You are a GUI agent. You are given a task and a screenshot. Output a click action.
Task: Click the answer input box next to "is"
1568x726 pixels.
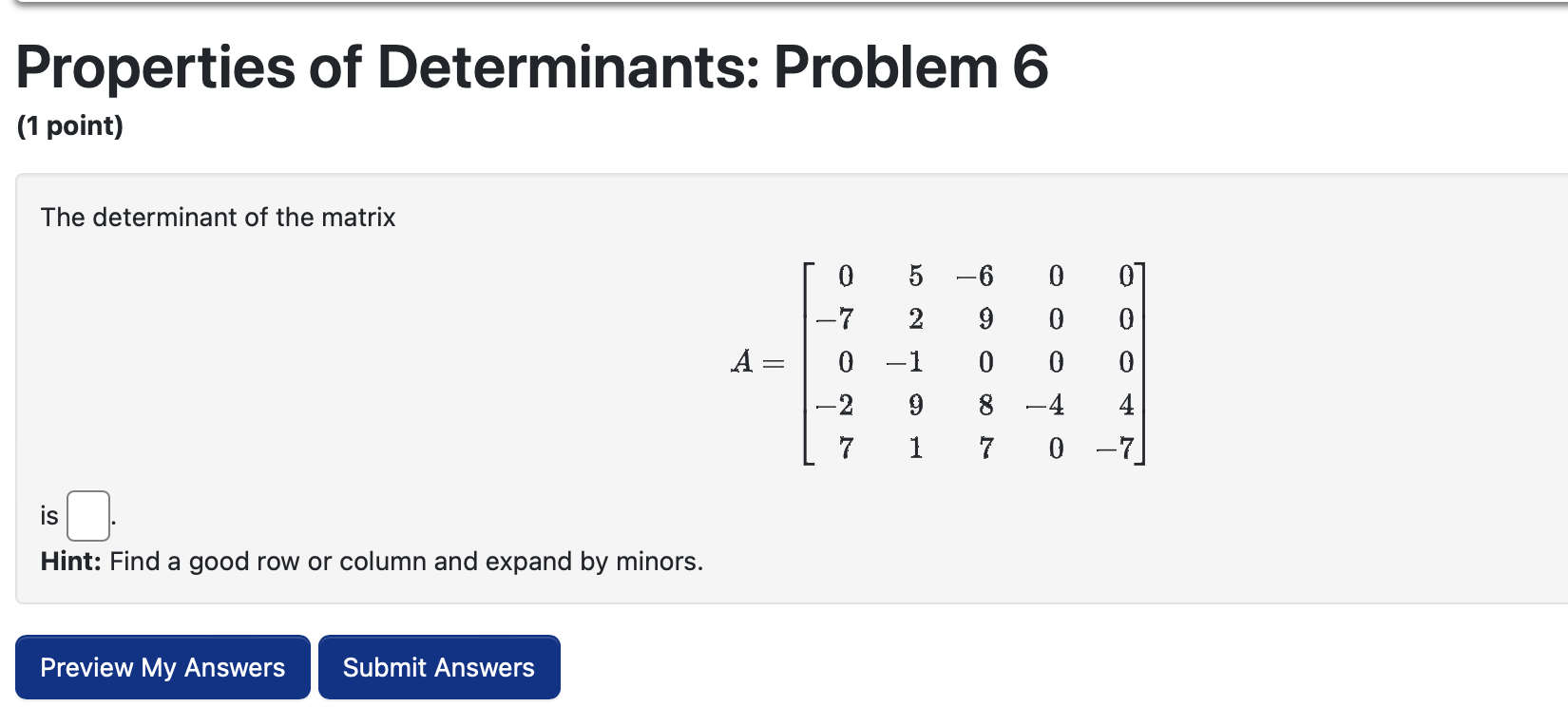(86, 513)
